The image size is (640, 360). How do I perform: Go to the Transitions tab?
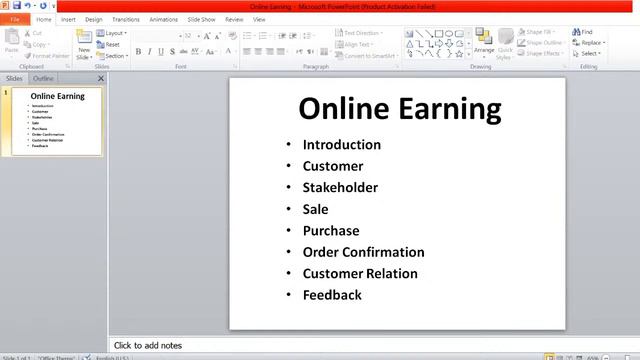(x=126, y=20)
